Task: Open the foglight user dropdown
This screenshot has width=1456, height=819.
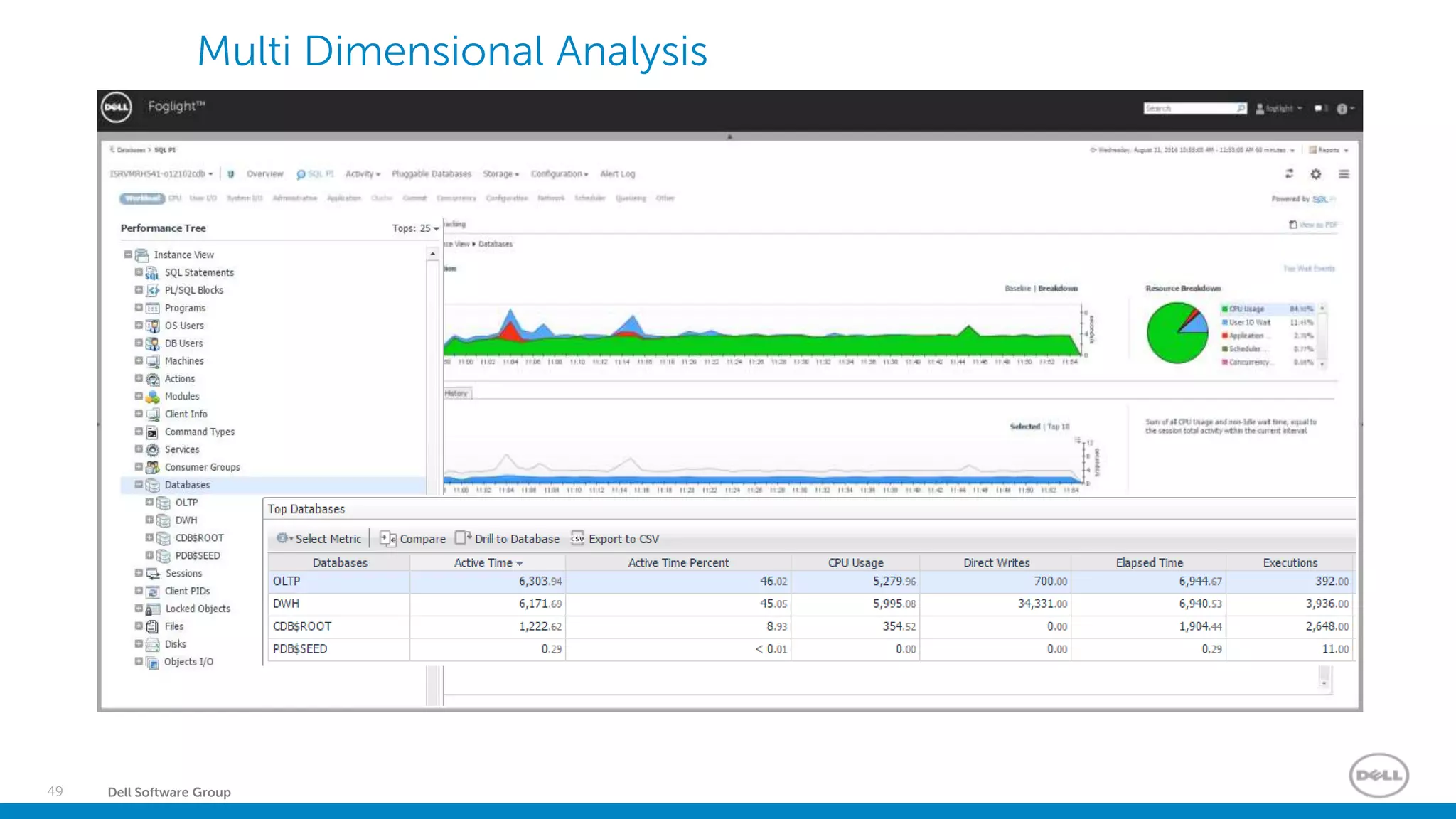Action: (1280, 109)
